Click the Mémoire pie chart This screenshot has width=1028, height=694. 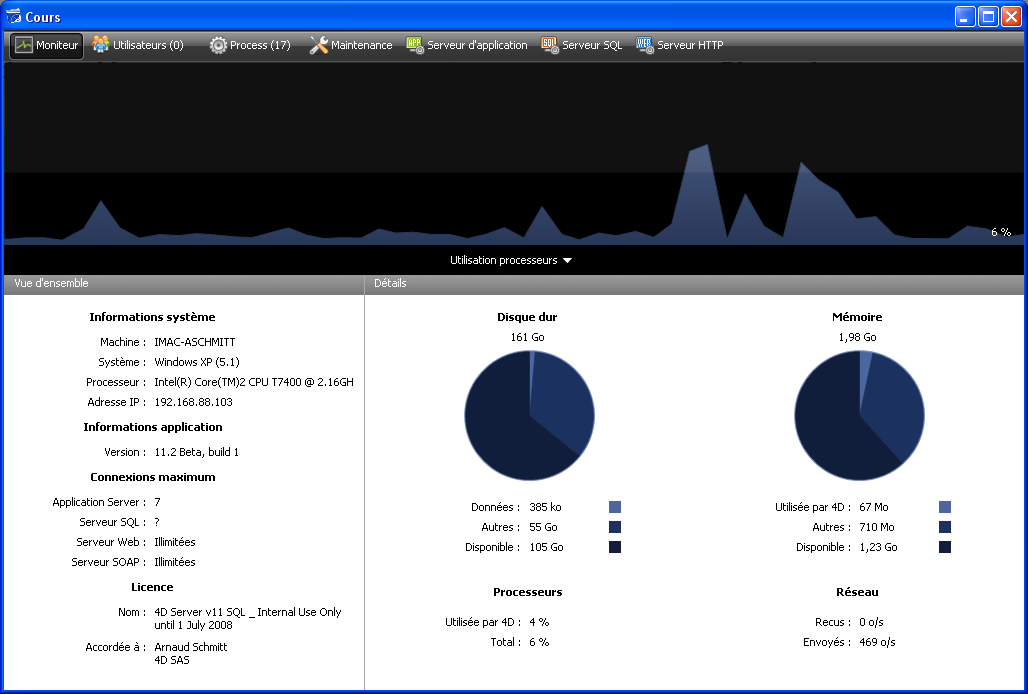[x=859, y=415]
